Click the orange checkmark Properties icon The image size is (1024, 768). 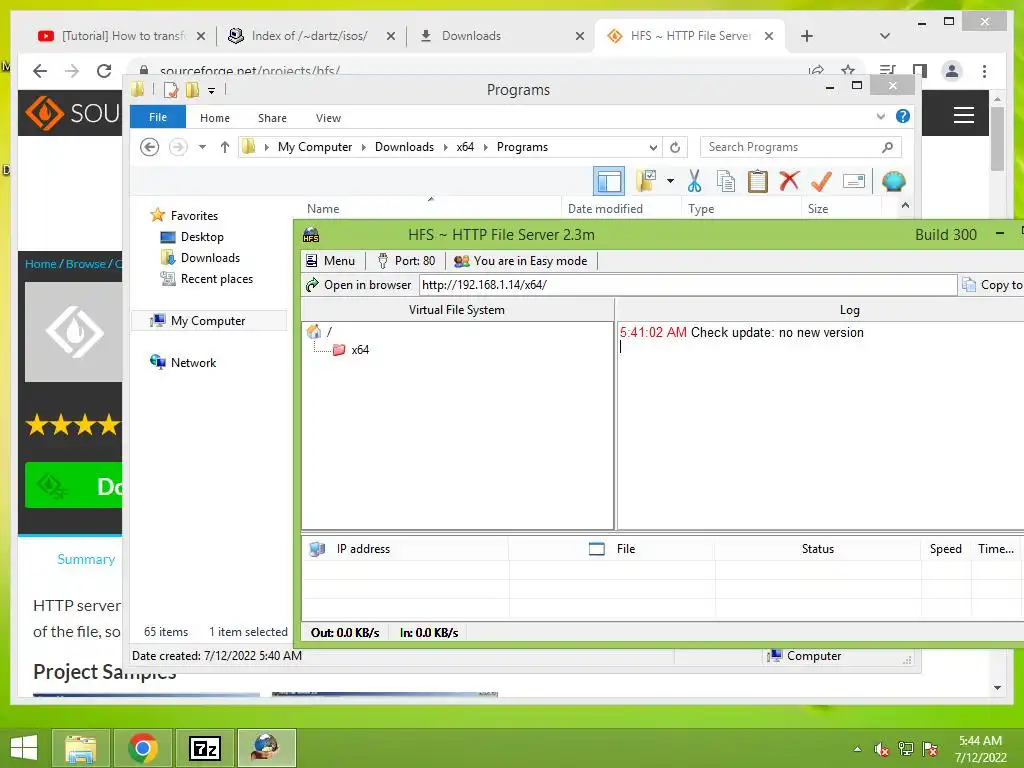click(821, 181)
